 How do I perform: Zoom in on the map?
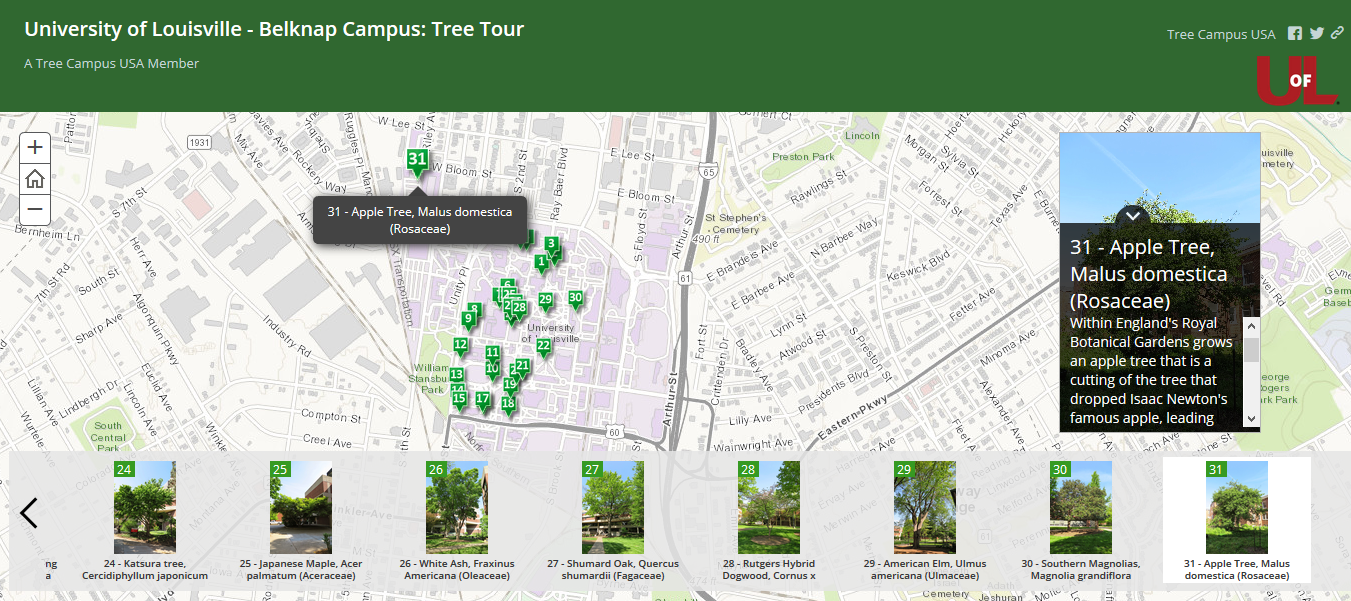[x=35, y=147]
